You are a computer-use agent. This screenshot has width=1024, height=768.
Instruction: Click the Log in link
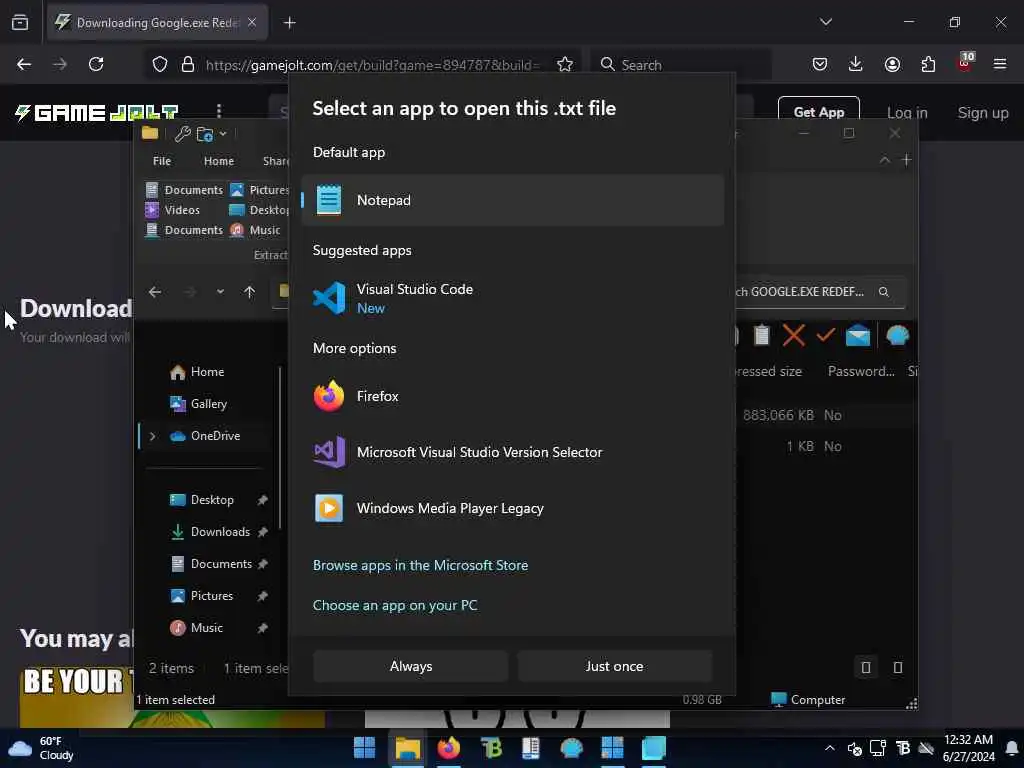pyautogui.click(x=907, y=113)
